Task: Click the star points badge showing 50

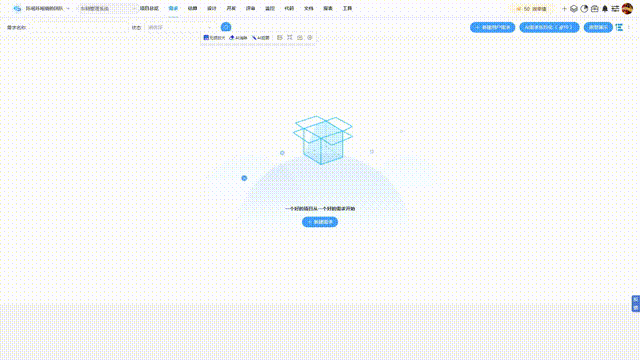Action: pos(531,9)
